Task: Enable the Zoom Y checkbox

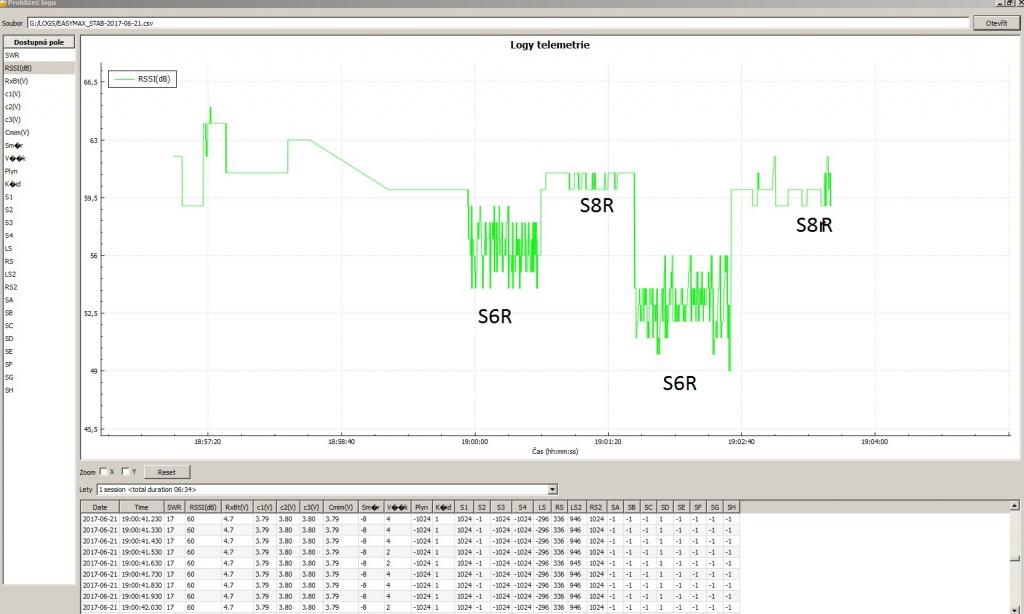Action: click(125, 471)
